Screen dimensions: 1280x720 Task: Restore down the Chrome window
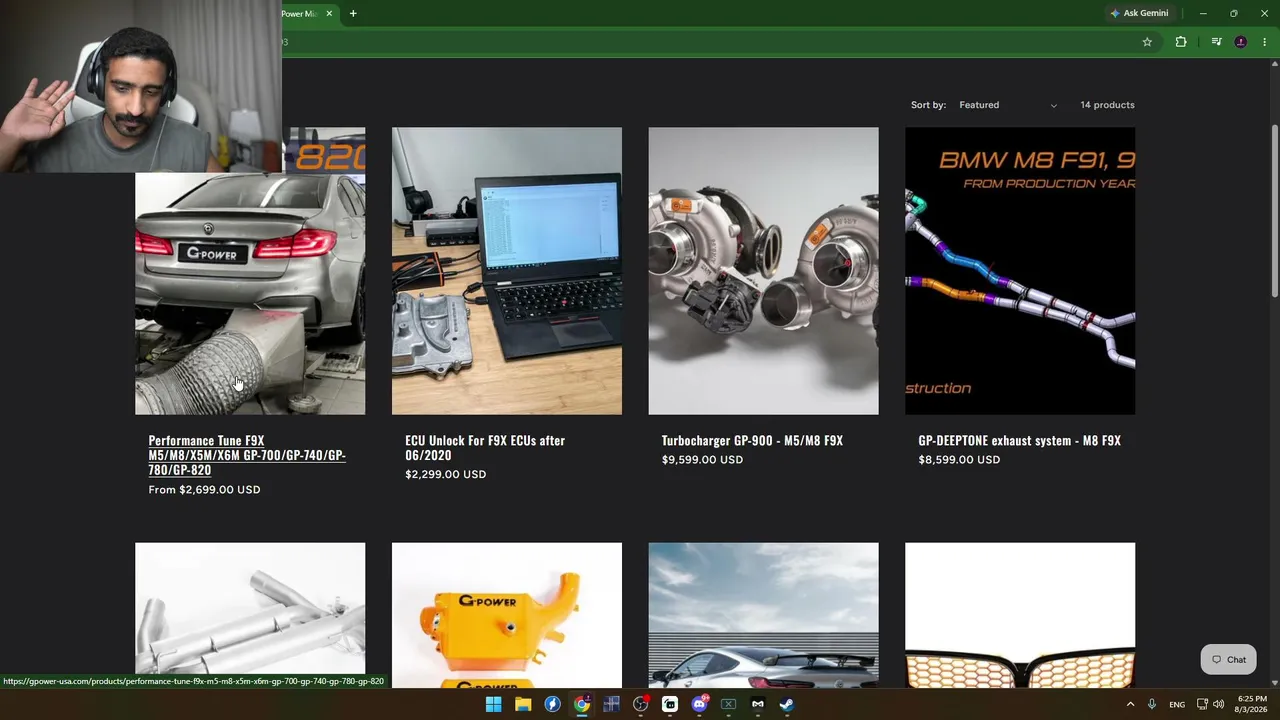click(1233, 13)
